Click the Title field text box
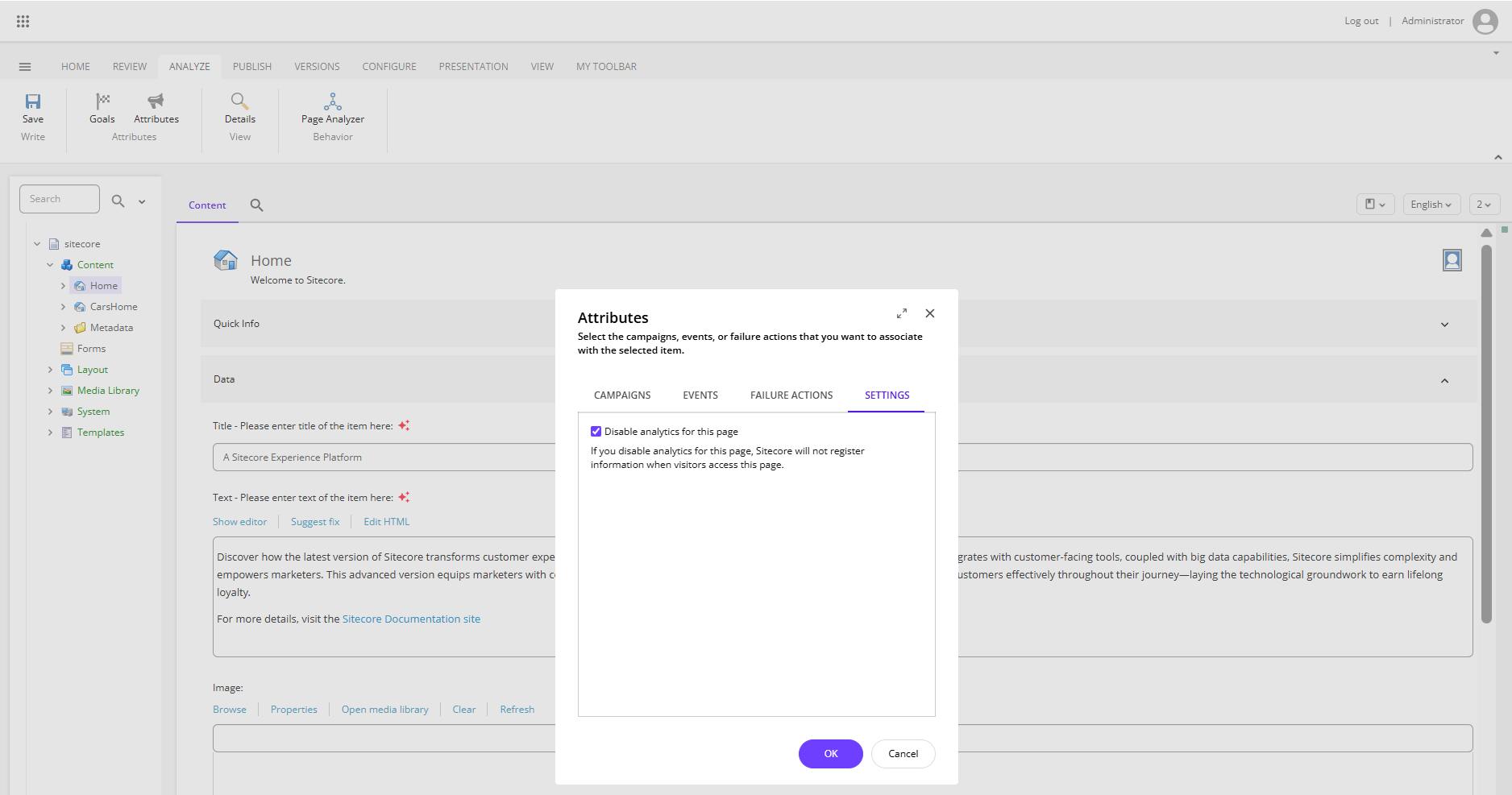Image resolution: width=1512 pixels, height=795 pixels. 843,458
